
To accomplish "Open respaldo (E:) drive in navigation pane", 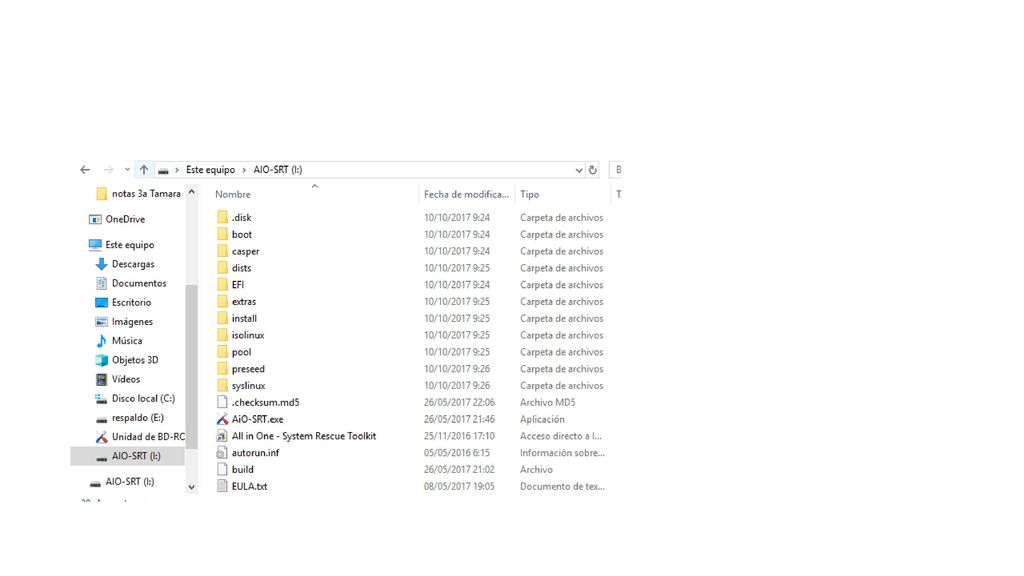I will pyautogui.click(x=130, y=418).
